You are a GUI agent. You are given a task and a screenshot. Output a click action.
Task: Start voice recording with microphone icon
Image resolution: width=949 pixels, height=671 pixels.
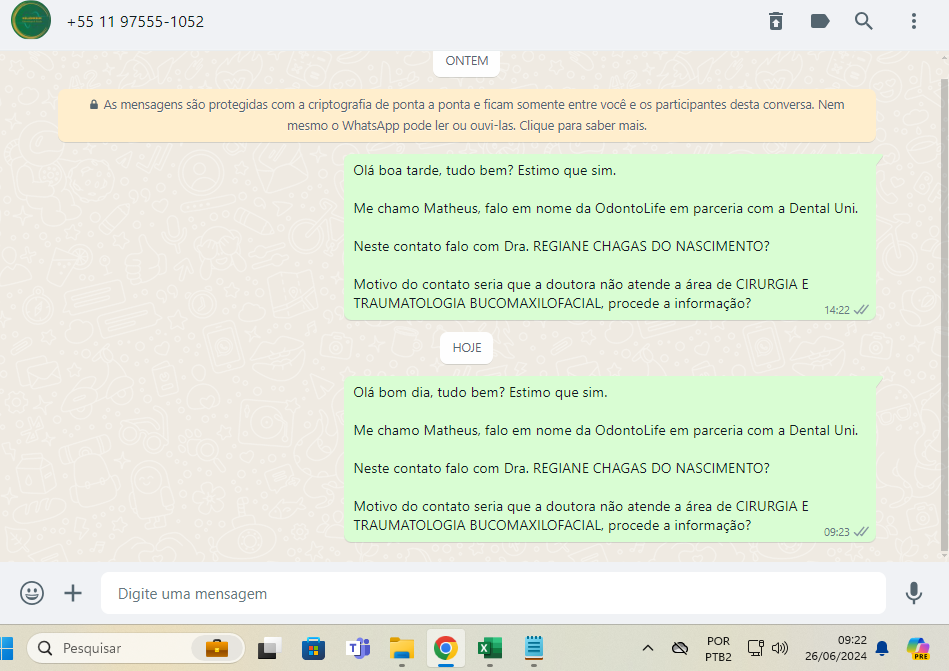coord(914,593)
